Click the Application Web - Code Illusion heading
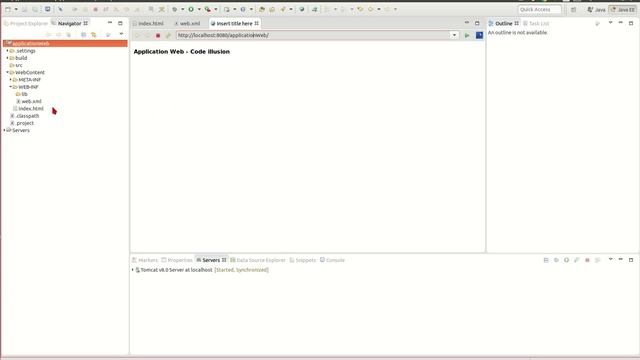Screen dimensions: 640x360 pyautogui.click(x=182, y=52)
